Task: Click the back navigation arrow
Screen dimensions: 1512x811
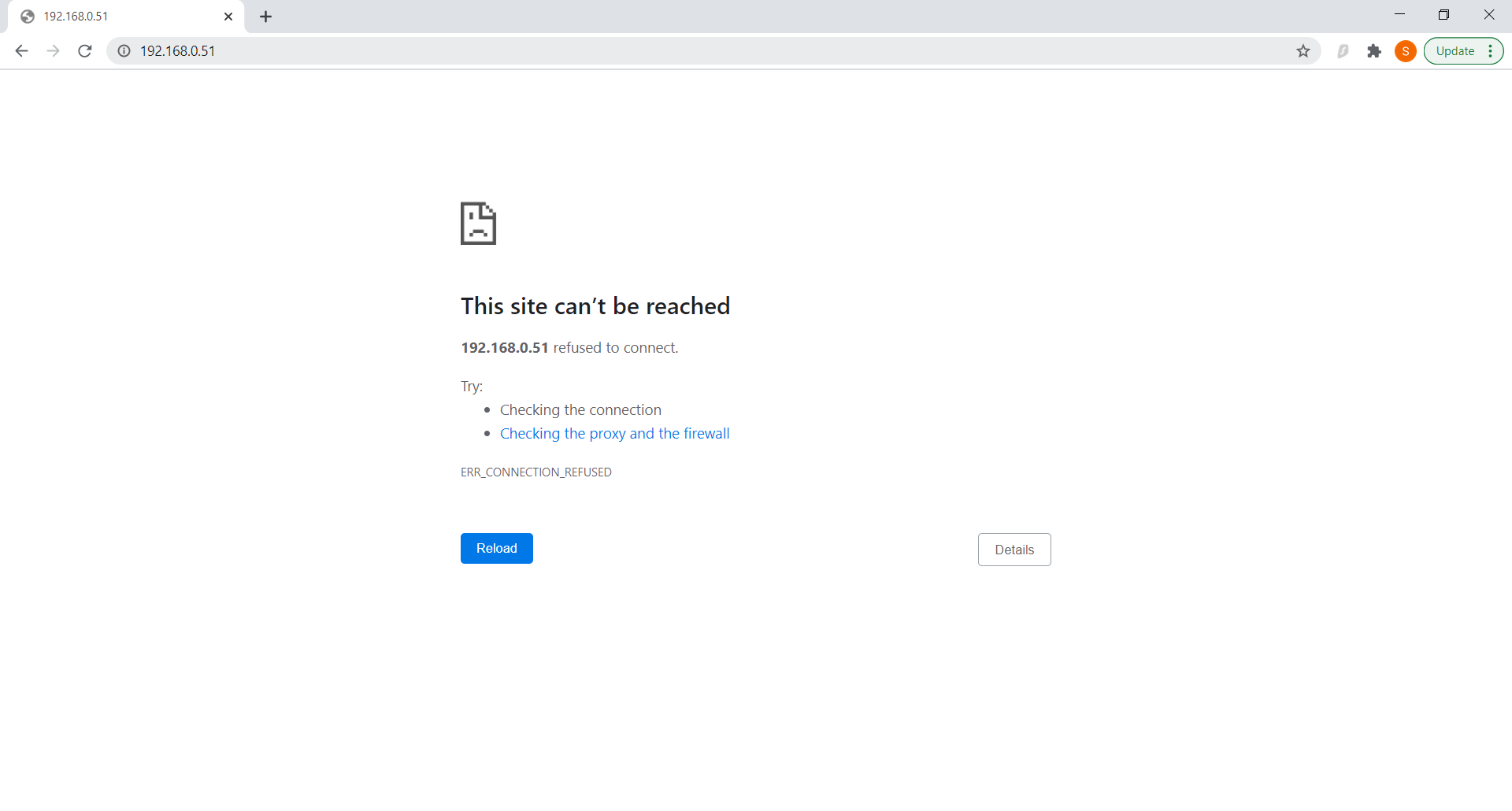Action: (21, 50)
